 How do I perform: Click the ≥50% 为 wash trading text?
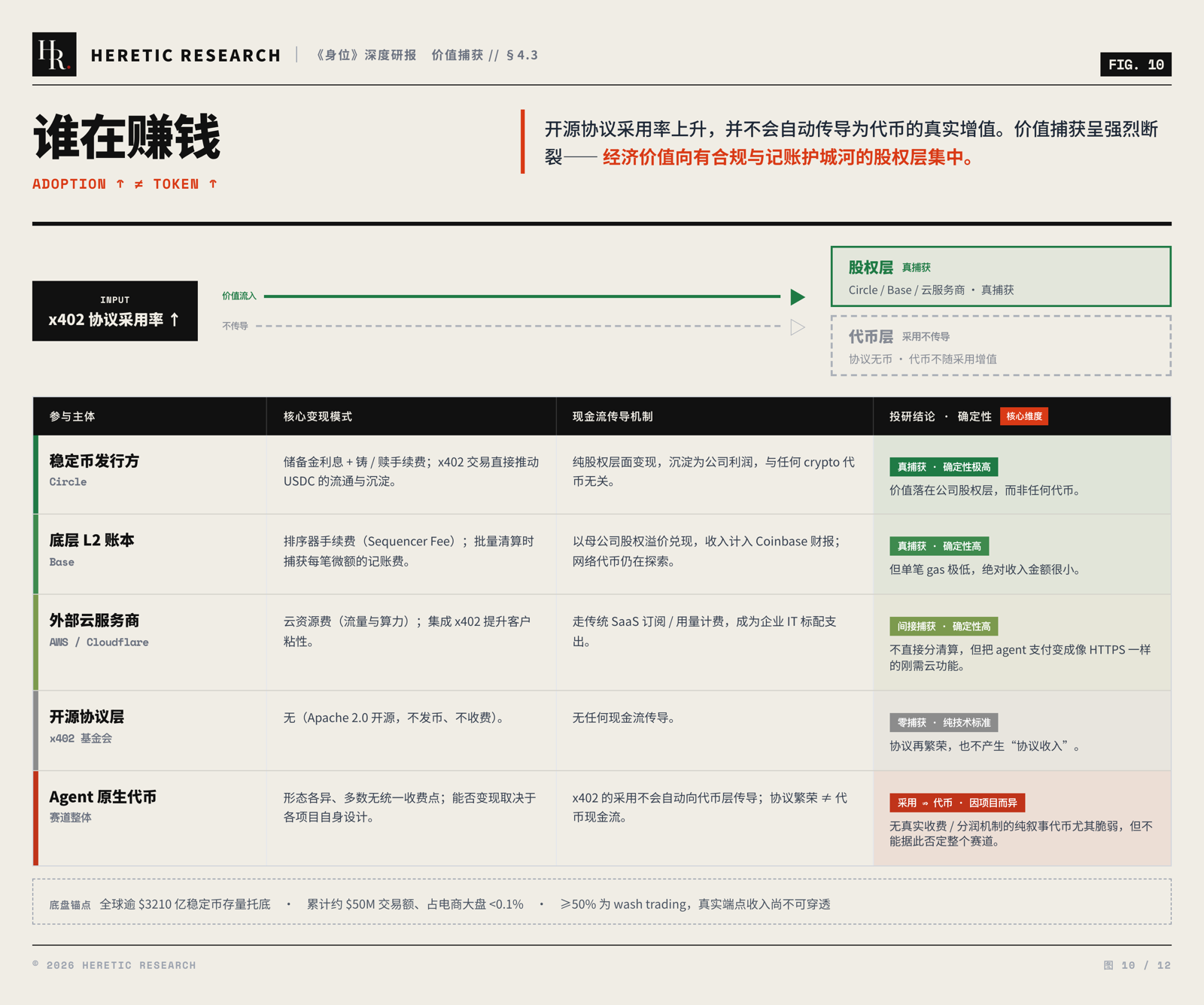(x=695, y=904)
